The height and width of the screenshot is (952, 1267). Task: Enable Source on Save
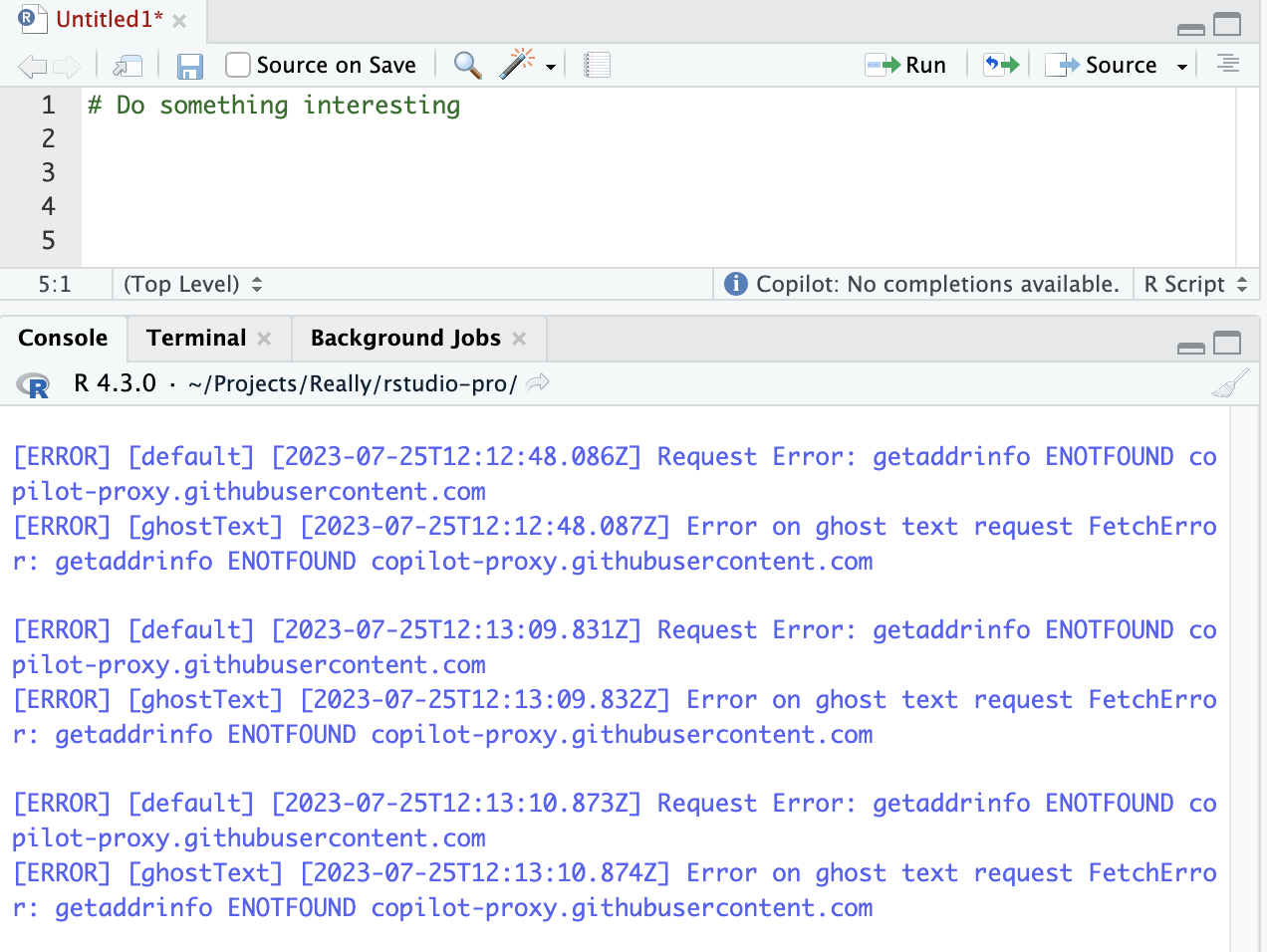point(236,64)
